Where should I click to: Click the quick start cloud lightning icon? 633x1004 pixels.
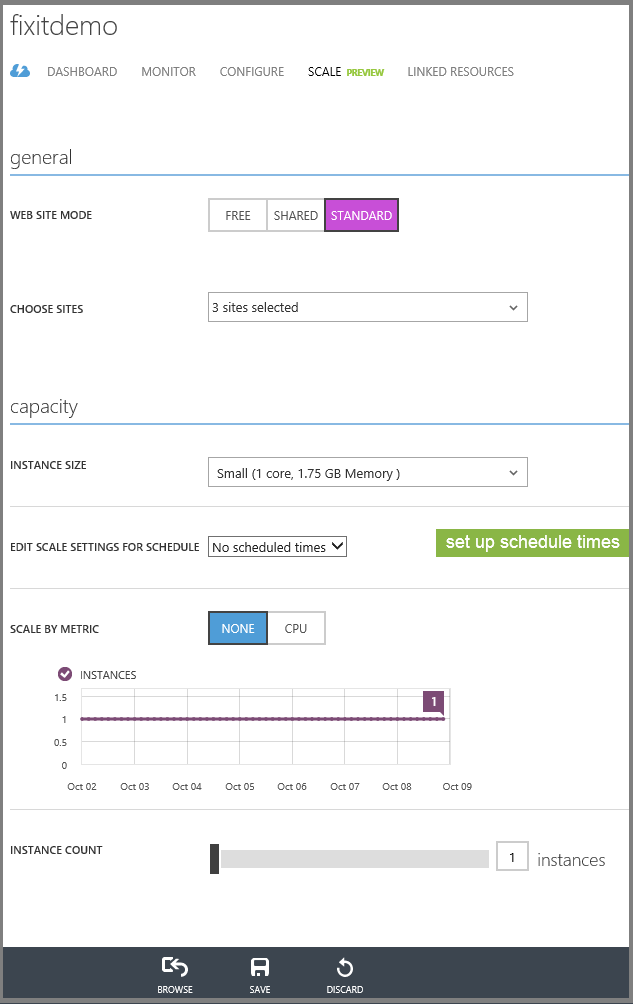20,71
